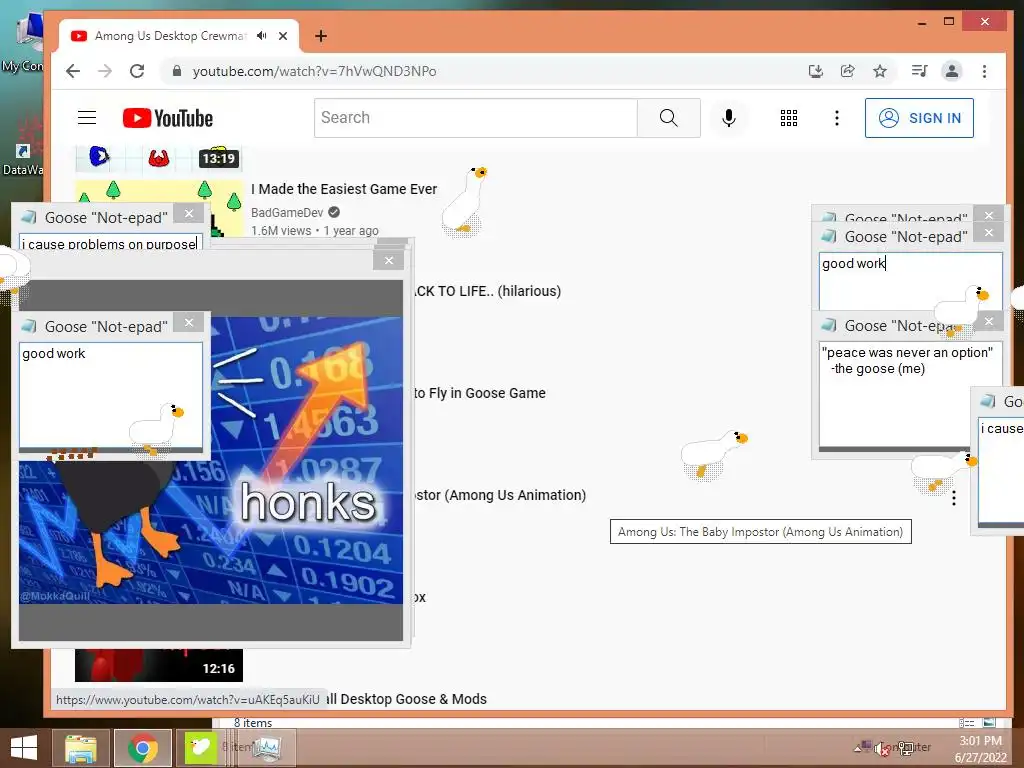
Task: Click the 12:16 video thumbnail
Action: (x=159, y=665)
